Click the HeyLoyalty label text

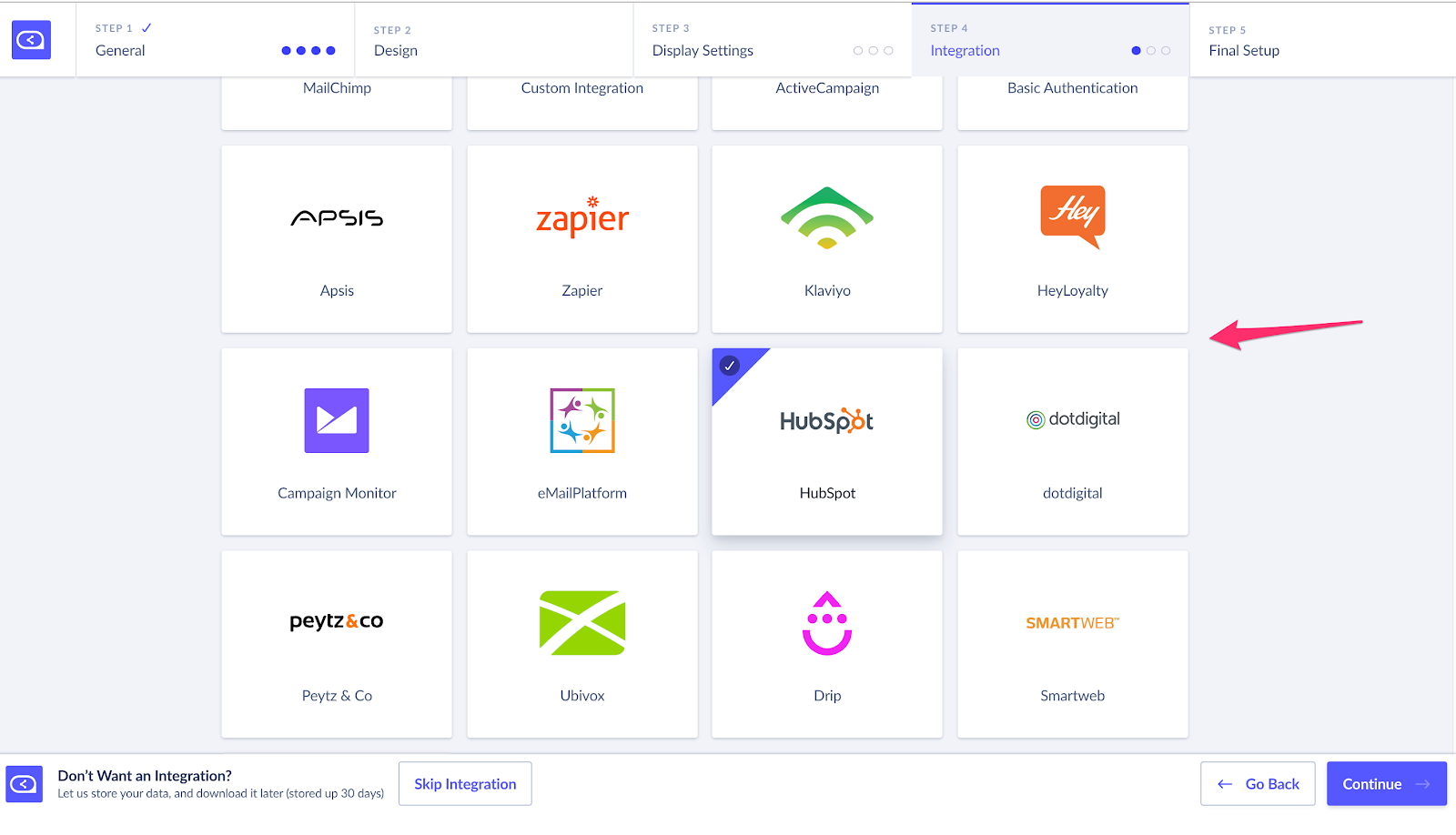click(1073, 291)
